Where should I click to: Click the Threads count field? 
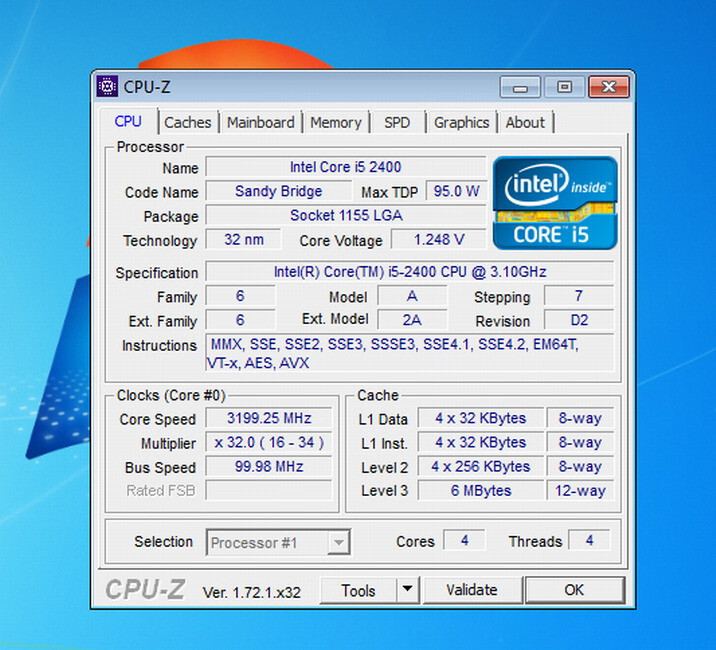click(589, 540)
